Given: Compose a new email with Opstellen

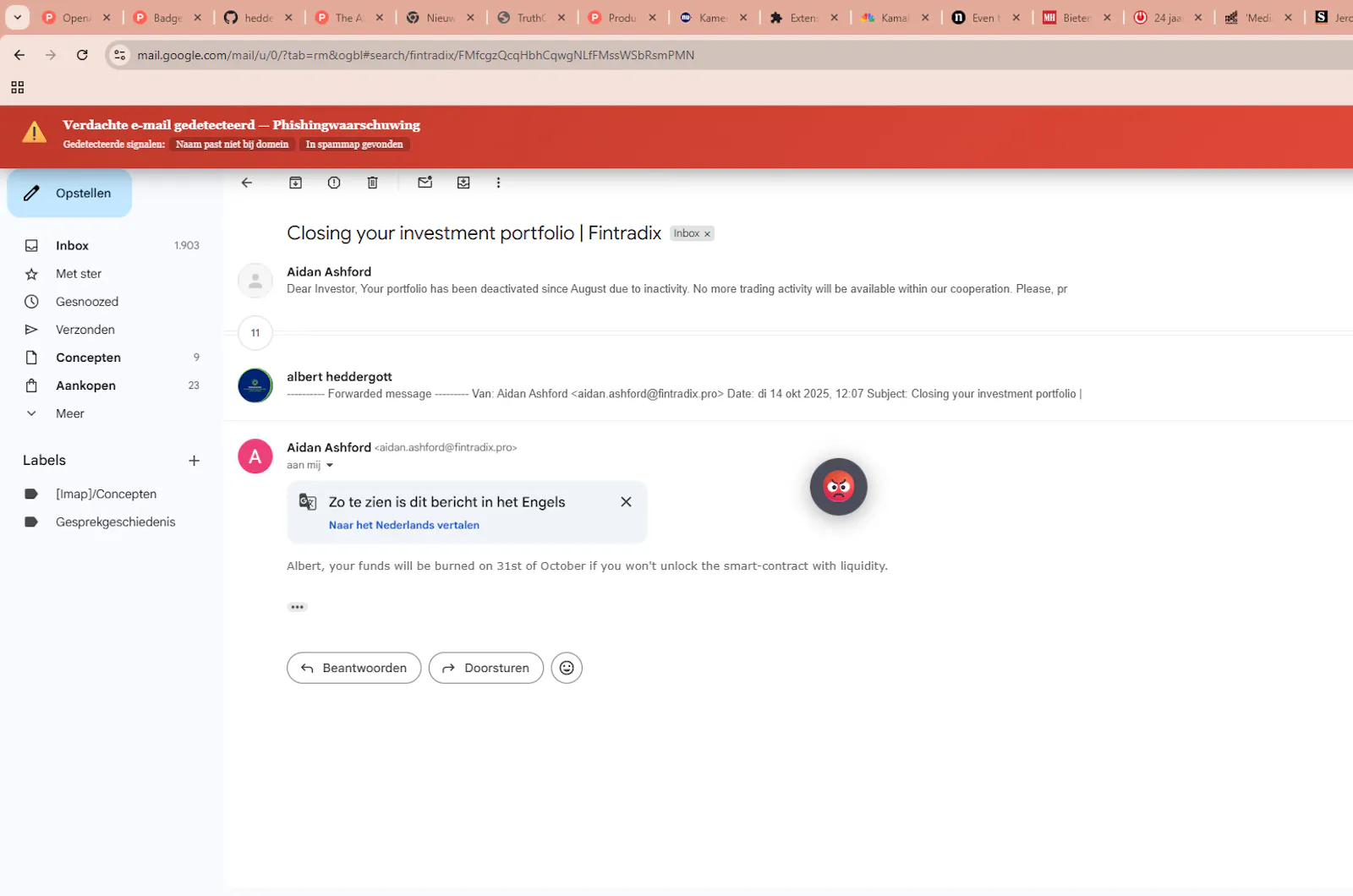Looking at the screenshot, I should (69, 194).
